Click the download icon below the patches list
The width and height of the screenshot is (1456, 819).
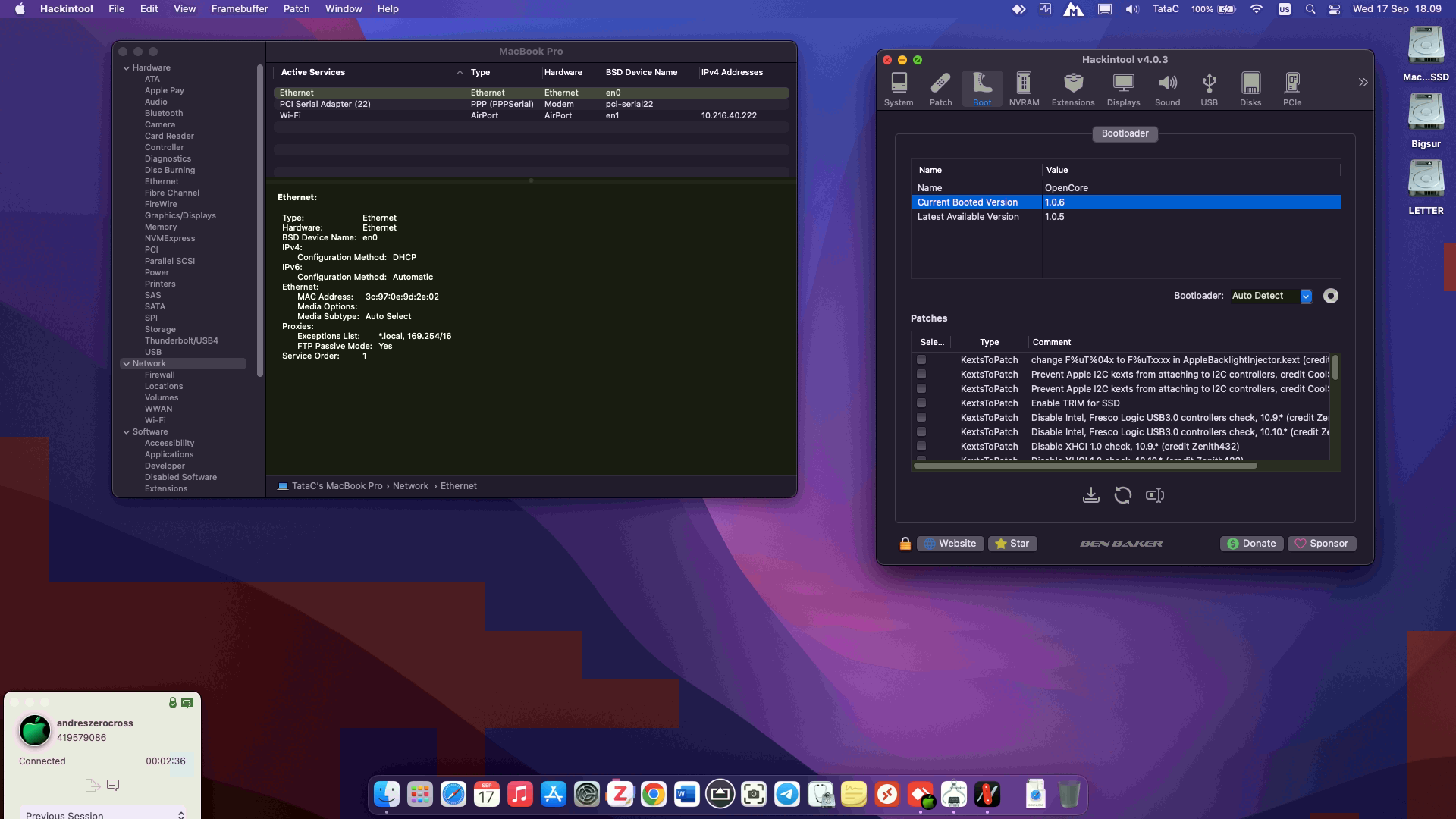[x=1090, y=495]
